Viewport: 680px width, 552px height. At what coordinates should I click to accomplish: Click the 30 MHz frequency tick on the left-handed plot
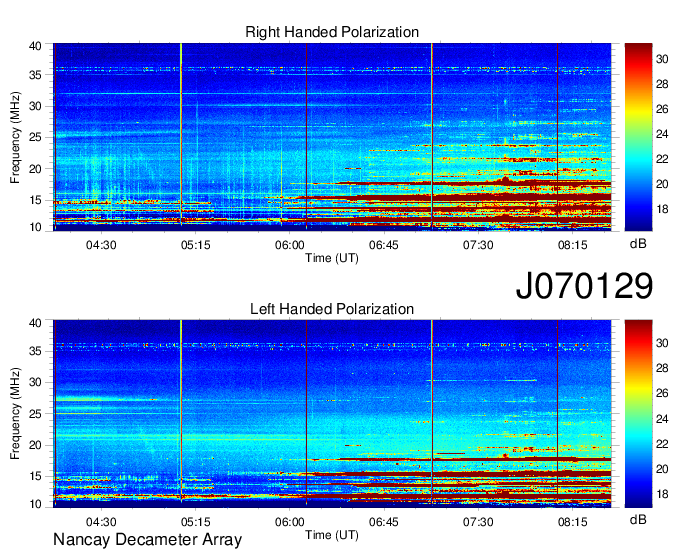point(35,382)
